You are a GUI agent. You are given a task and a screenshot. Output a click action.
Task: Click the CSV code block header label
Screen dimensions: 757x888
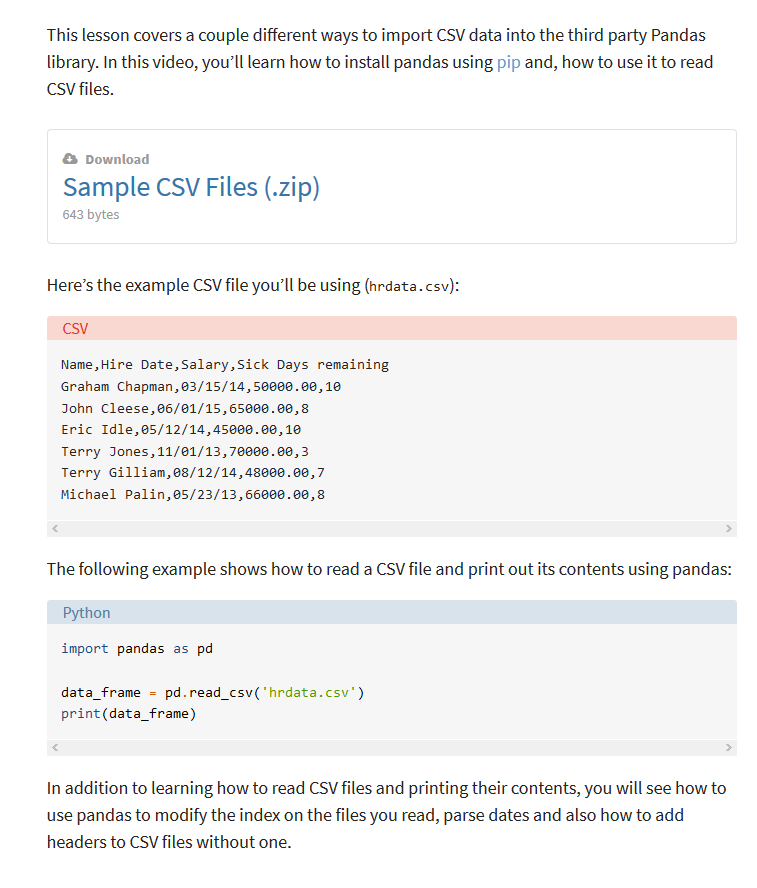(x=75, y=328)
